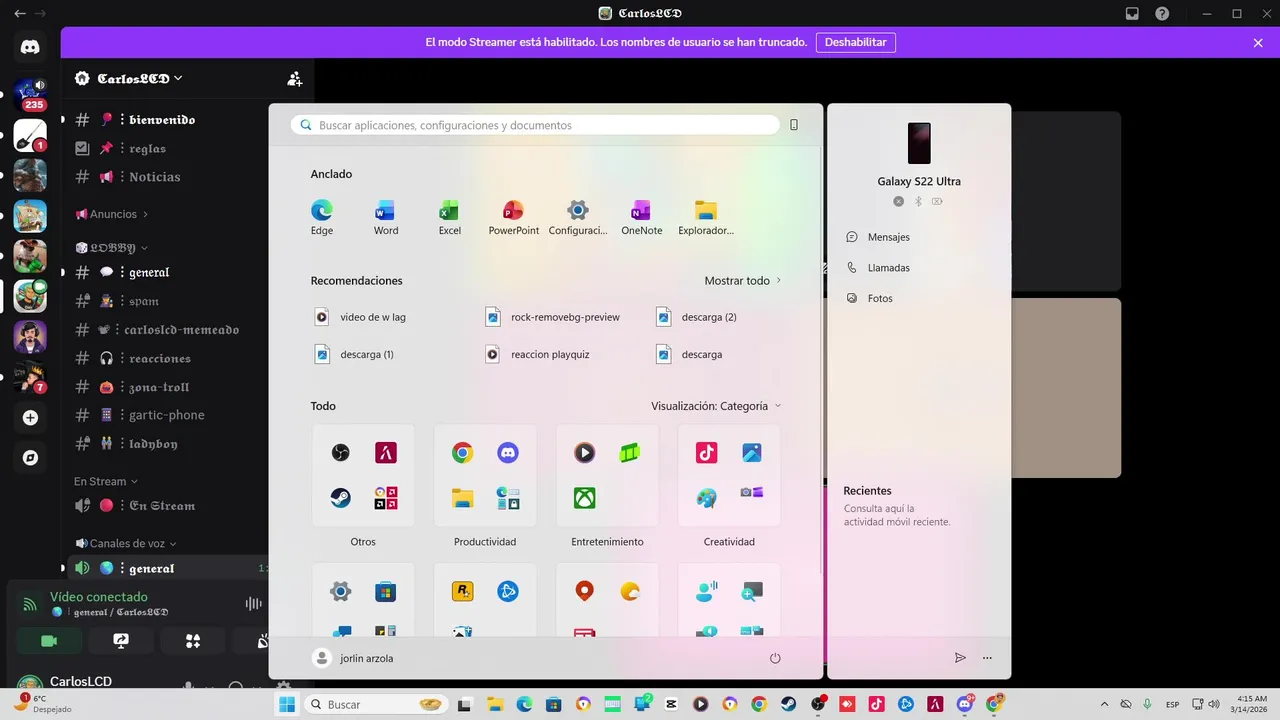Launch Word from the pinned apps
Screen dimensions: 1280x720
point(385,217)
